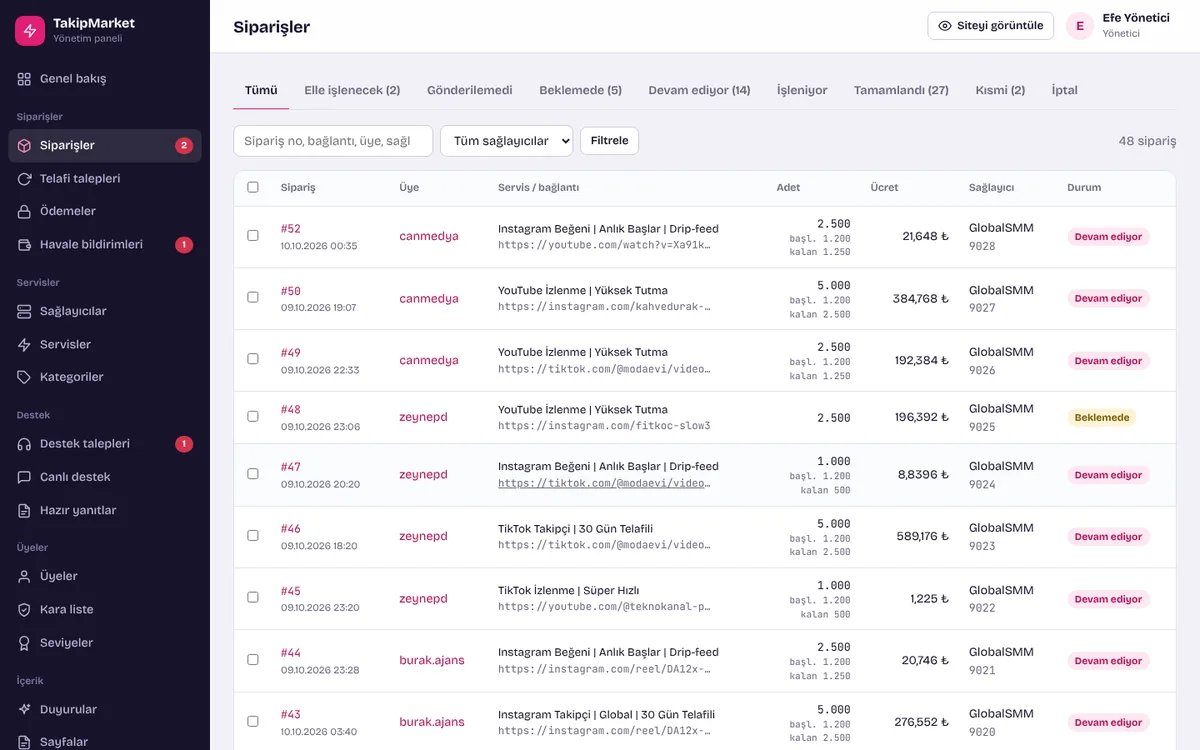Click the Ödemeler lock icon
This screenshot has width=1200, height=750.
[24, 212]
